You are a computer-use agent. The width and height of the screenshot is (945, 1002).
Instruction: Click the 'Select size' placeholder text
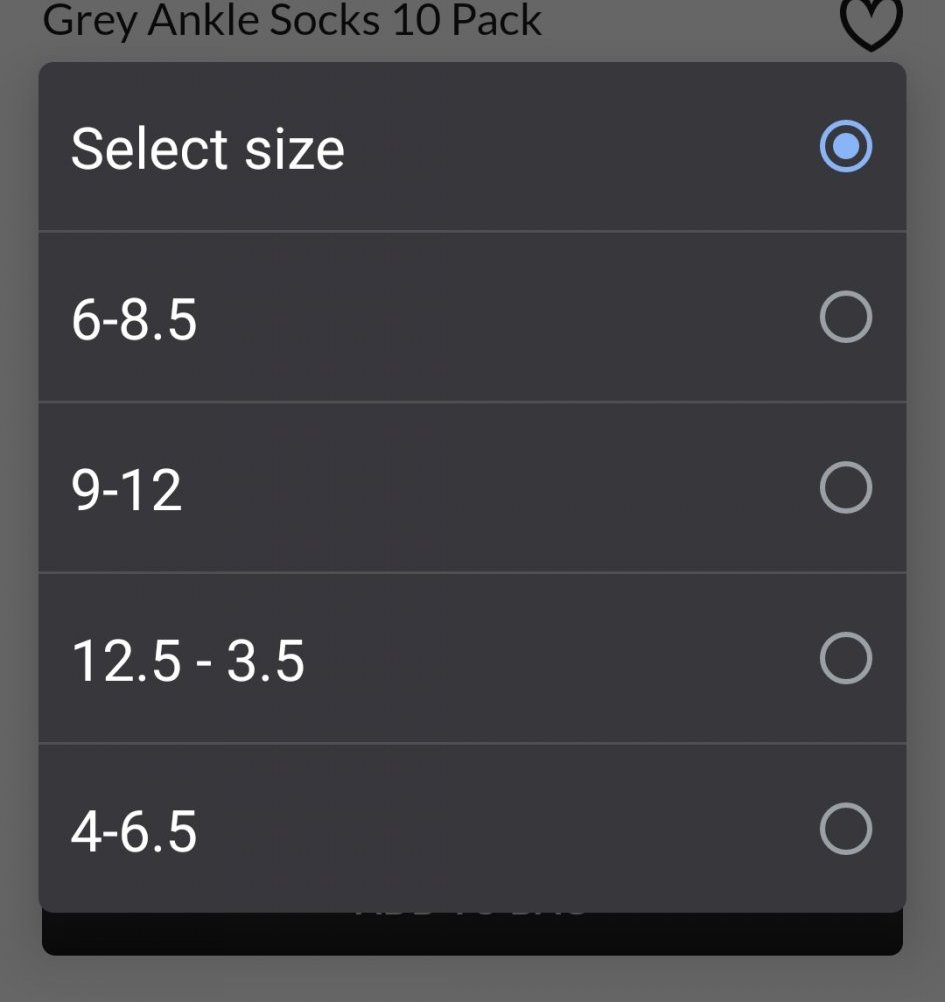point(207,149)
